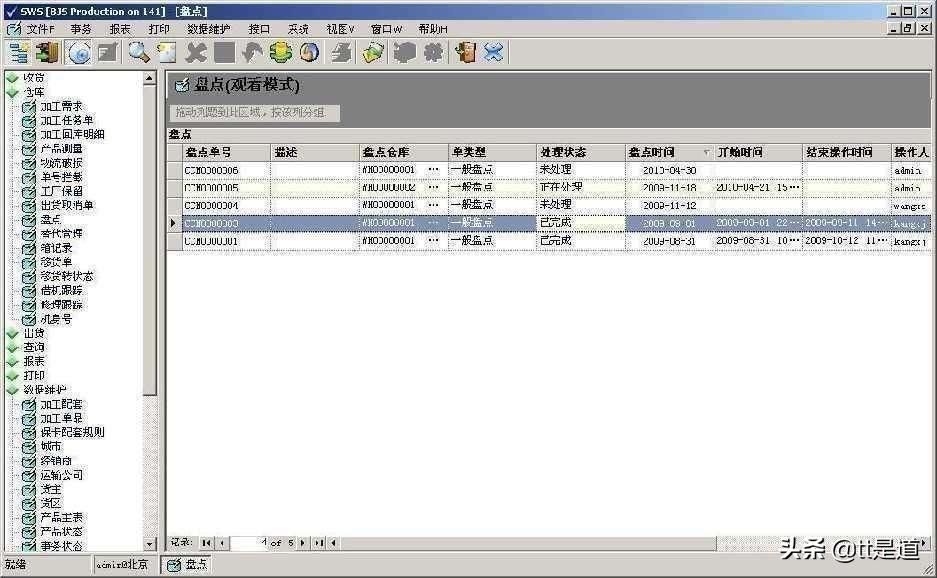937x578 pixels.
Task: Click the green-arrow door toolbar icon
Action: (x=48, y=53)
